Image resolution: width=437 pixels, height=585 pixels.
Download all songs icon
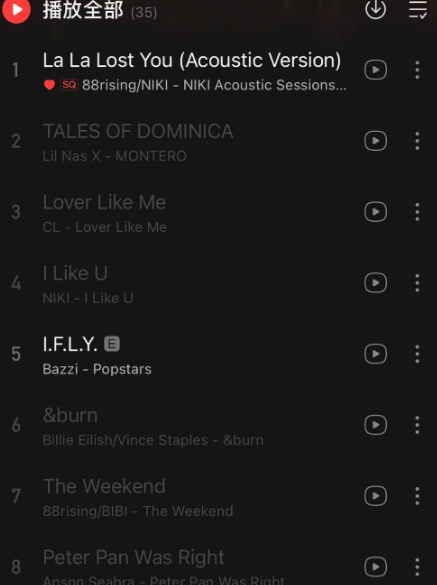[375, 9]
